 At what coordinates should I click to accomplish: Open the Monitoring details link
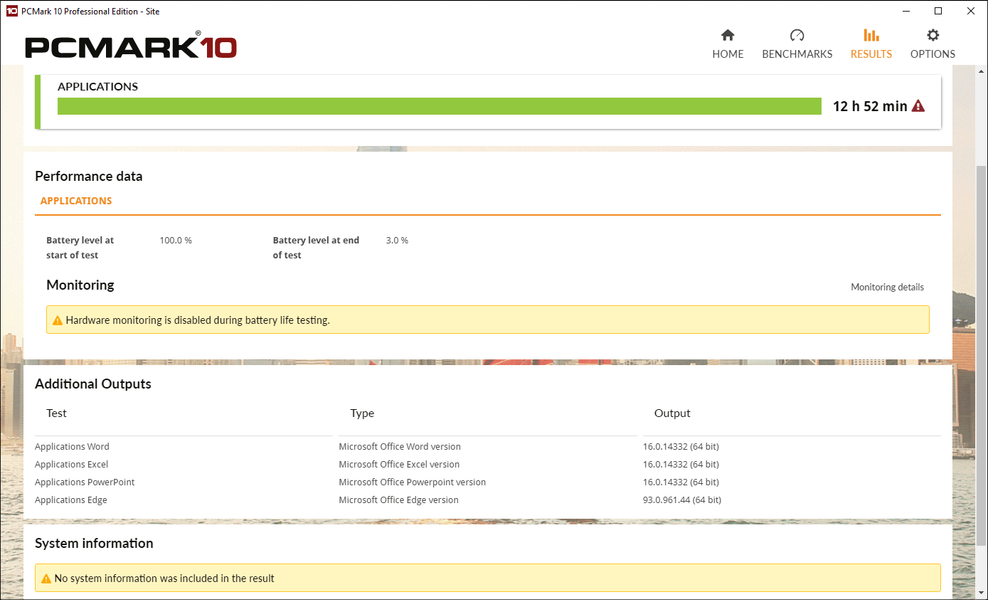[x=887, y=287]
